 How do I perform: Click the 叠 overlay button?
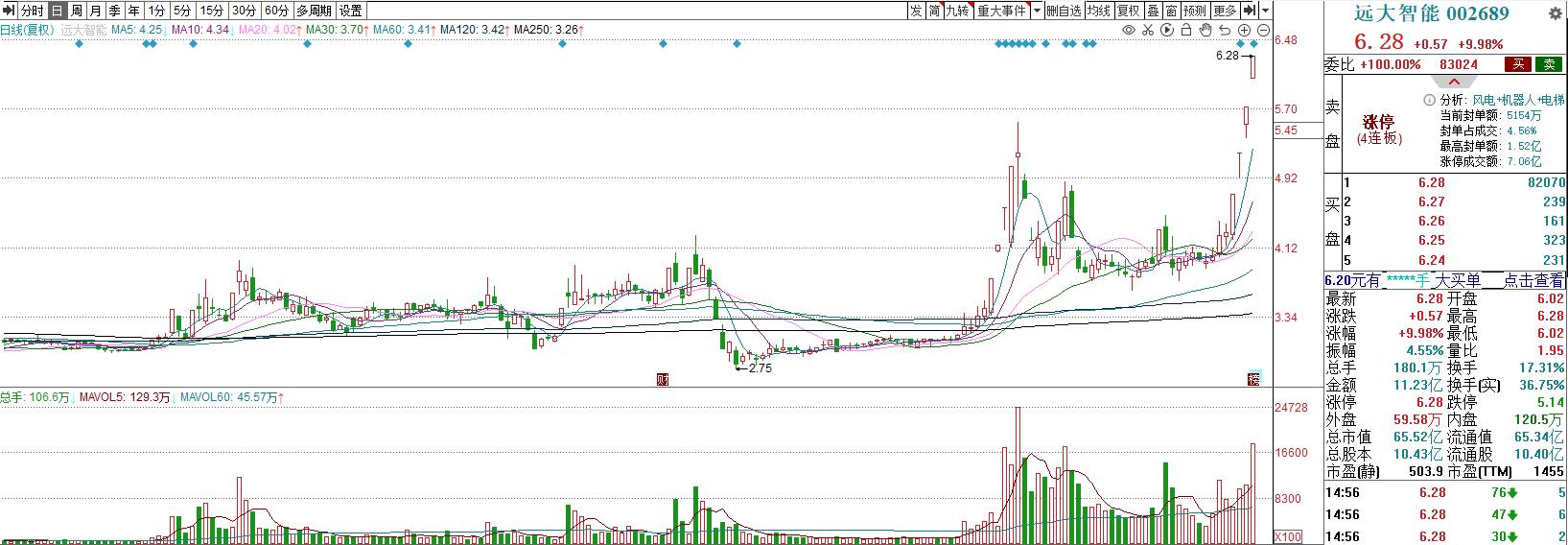[1153, 11]
